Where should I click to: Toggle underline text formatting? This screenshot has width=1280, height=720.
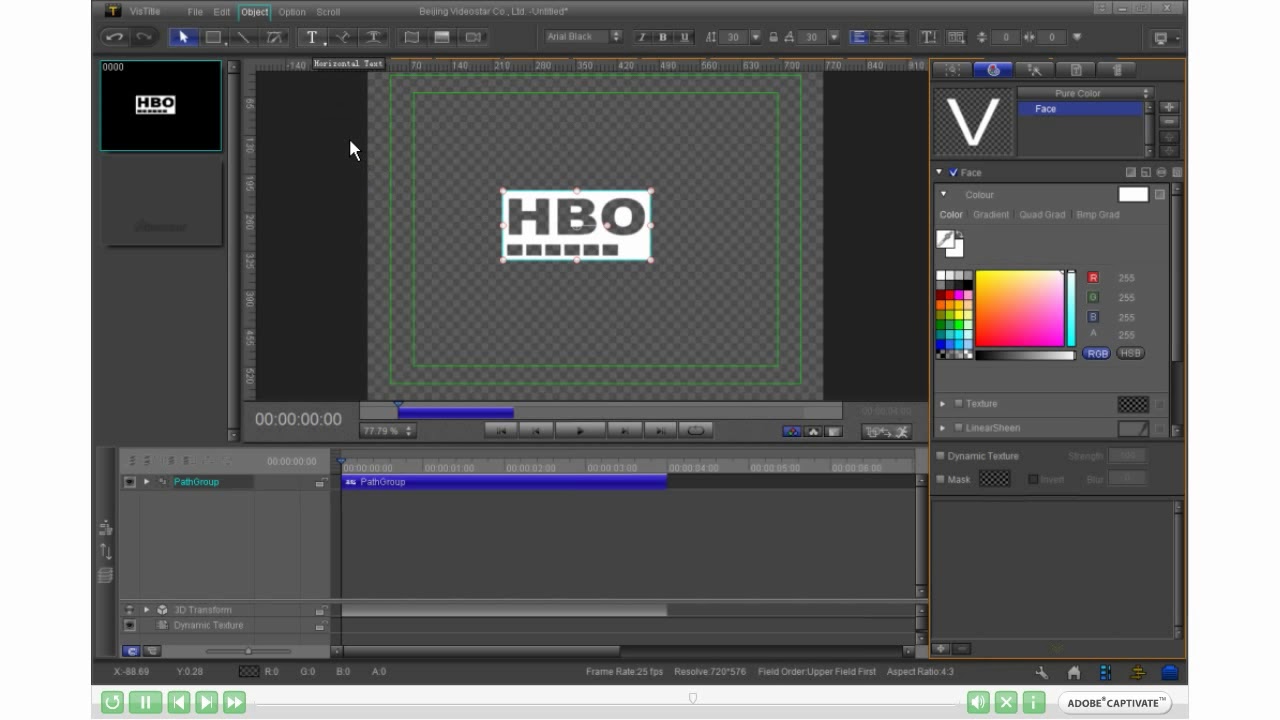tap(683, 37)
